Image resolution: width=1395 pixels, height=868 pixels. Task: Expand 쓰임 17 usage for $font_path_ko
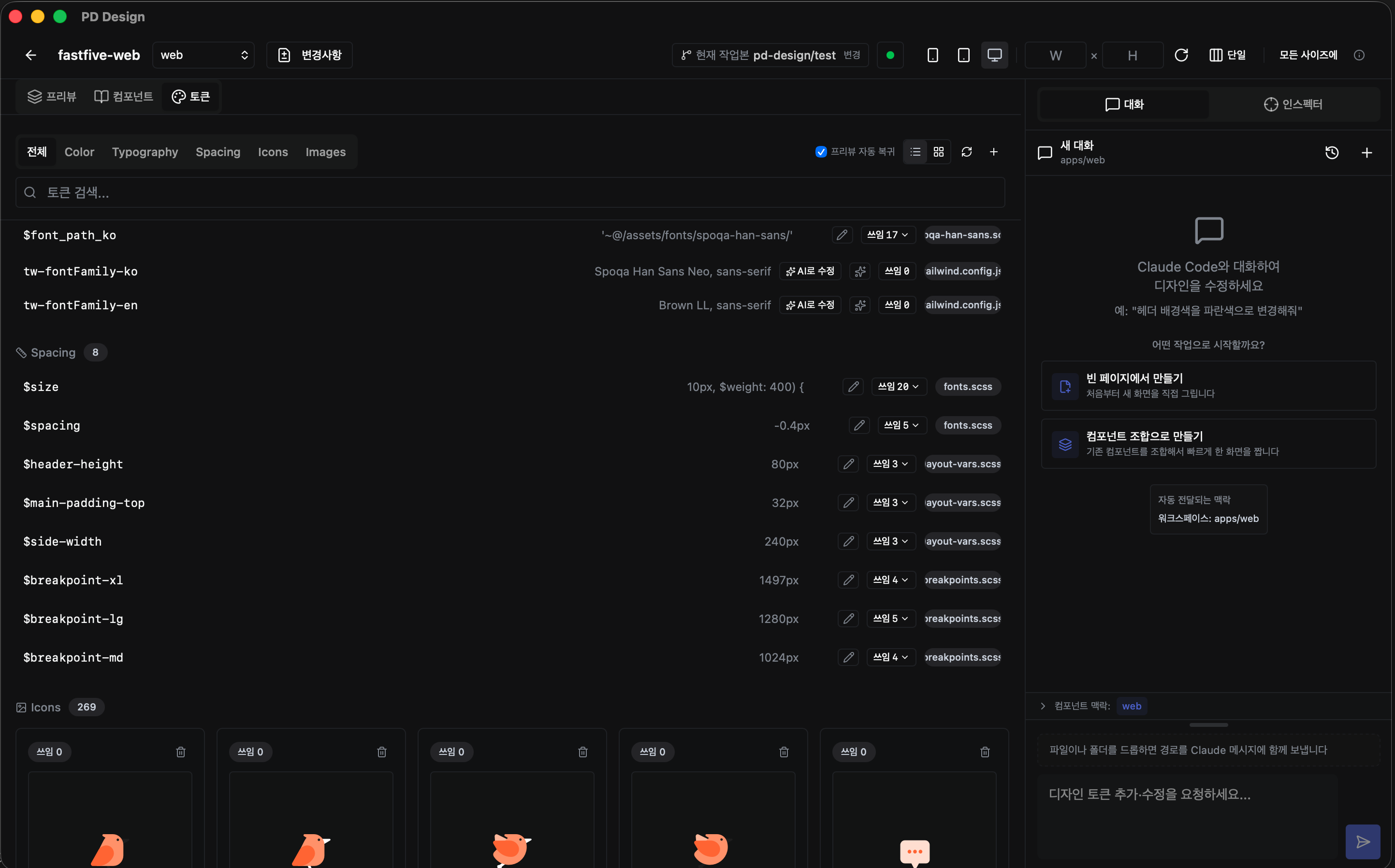tap(888, 235)
